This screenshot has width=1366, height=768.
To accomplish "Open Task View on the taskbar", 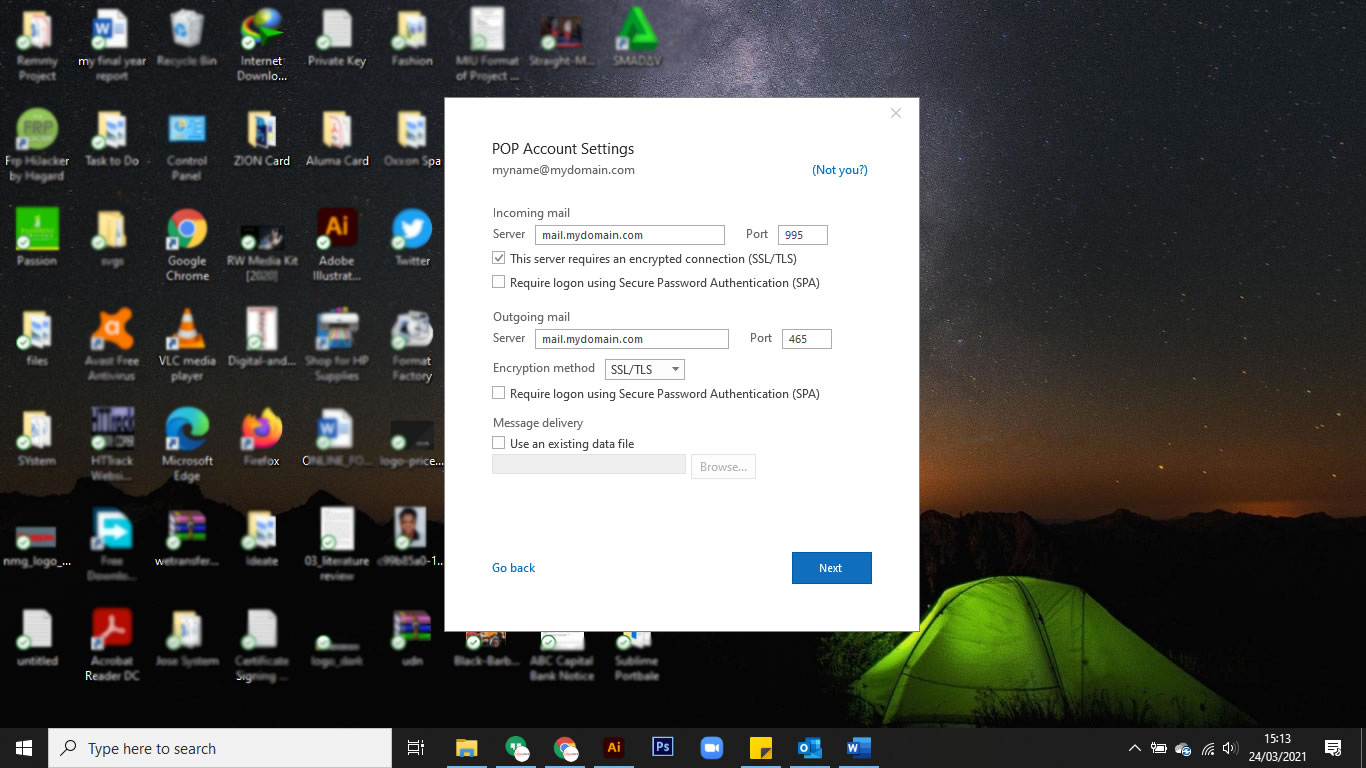I will [416, 748].
